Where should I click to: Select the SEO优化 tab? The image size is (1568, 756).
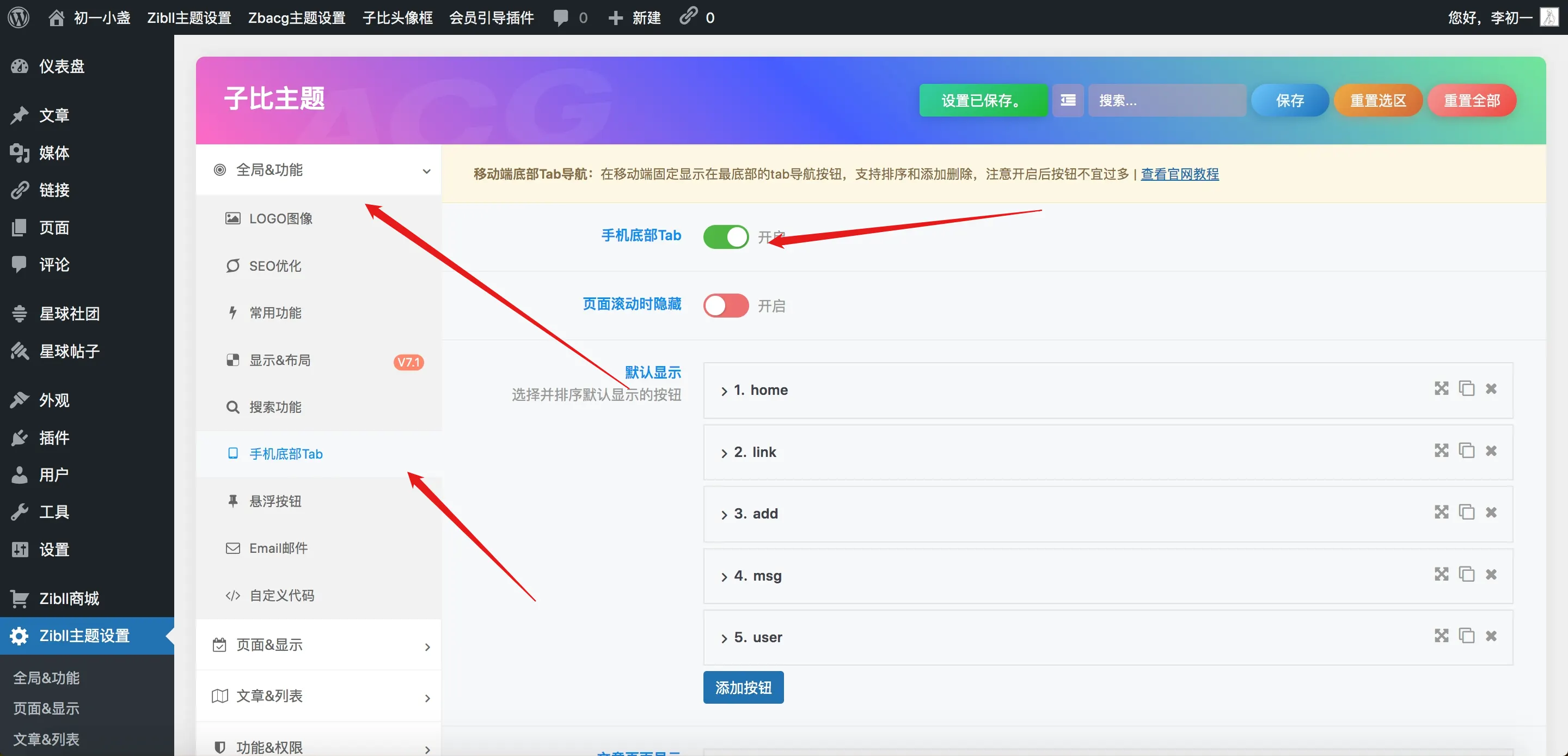tap(318, 266)
